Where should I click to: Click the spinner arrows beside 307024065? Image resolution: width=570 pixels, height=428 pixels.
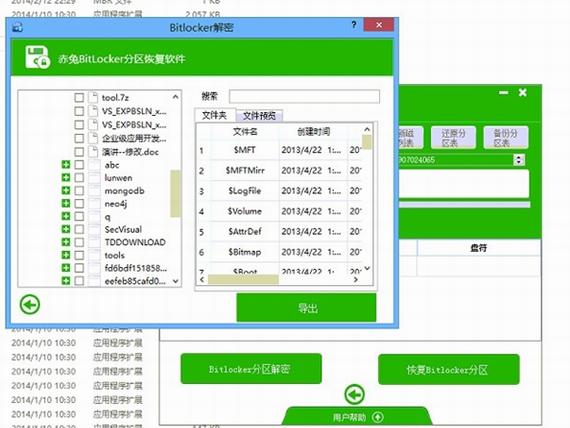(x=519, y=160)
